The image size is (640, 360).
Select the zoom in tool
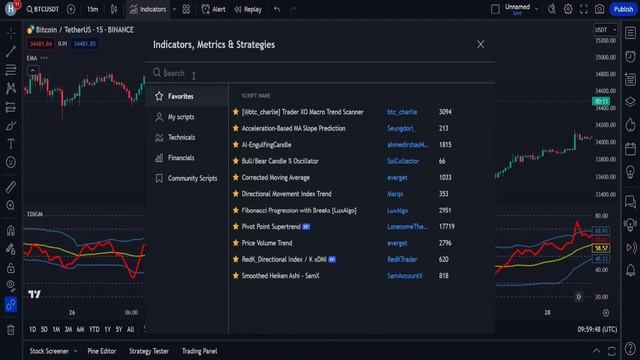11,205
